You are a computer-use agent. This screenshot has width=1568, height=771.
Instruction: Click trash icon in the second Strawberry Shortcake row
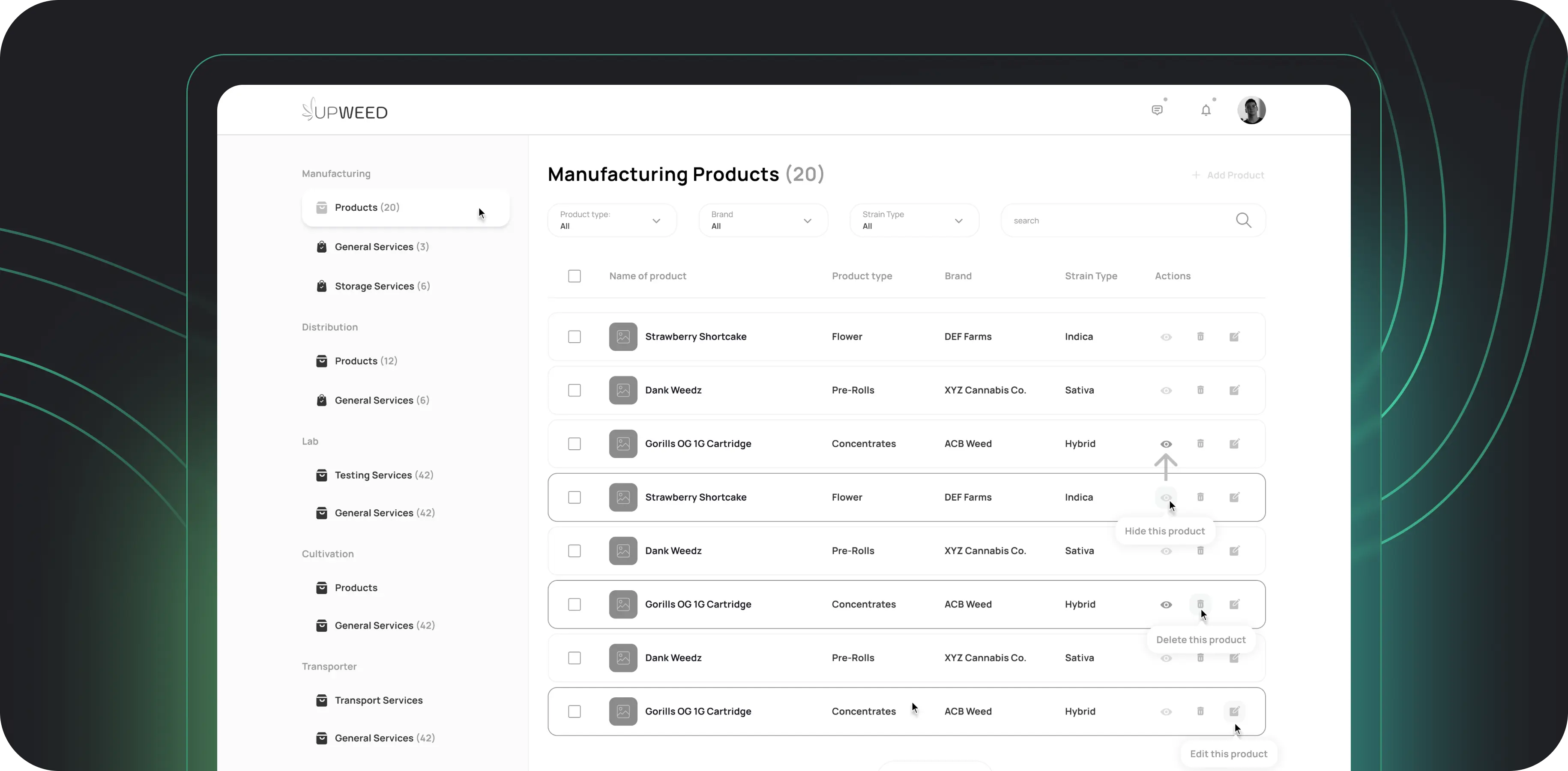coord(1200,497)
